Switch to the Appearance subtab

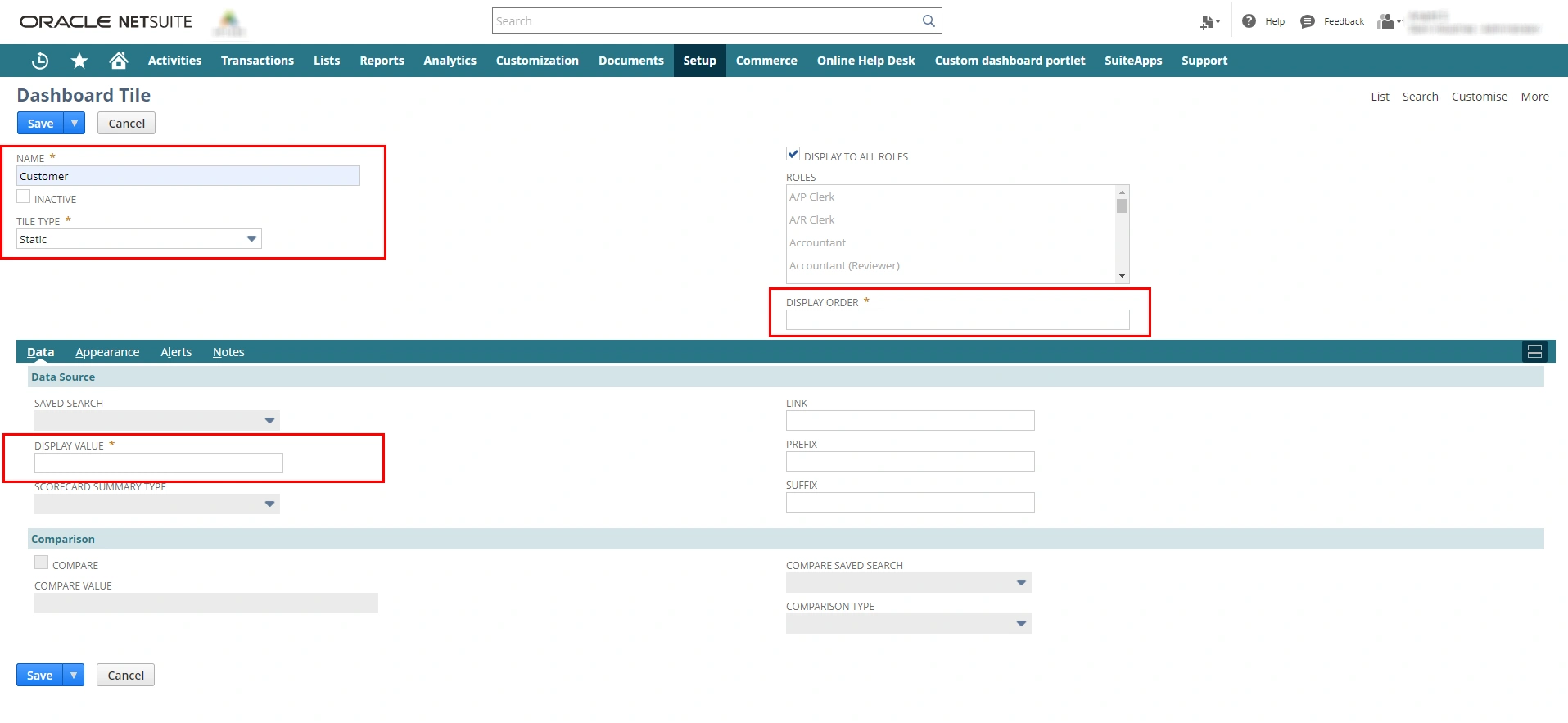pos(107,352)
